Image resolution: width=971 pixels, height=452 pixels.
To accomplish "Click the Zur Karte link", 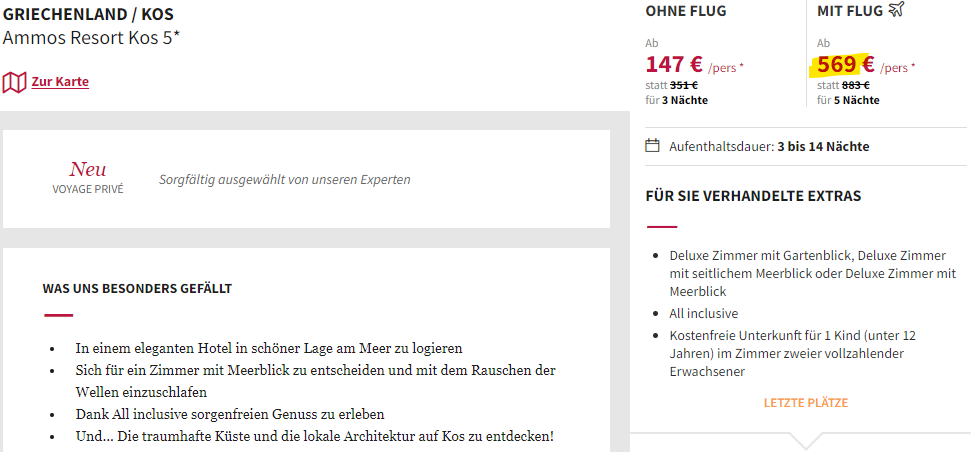I will pos(60,82).
